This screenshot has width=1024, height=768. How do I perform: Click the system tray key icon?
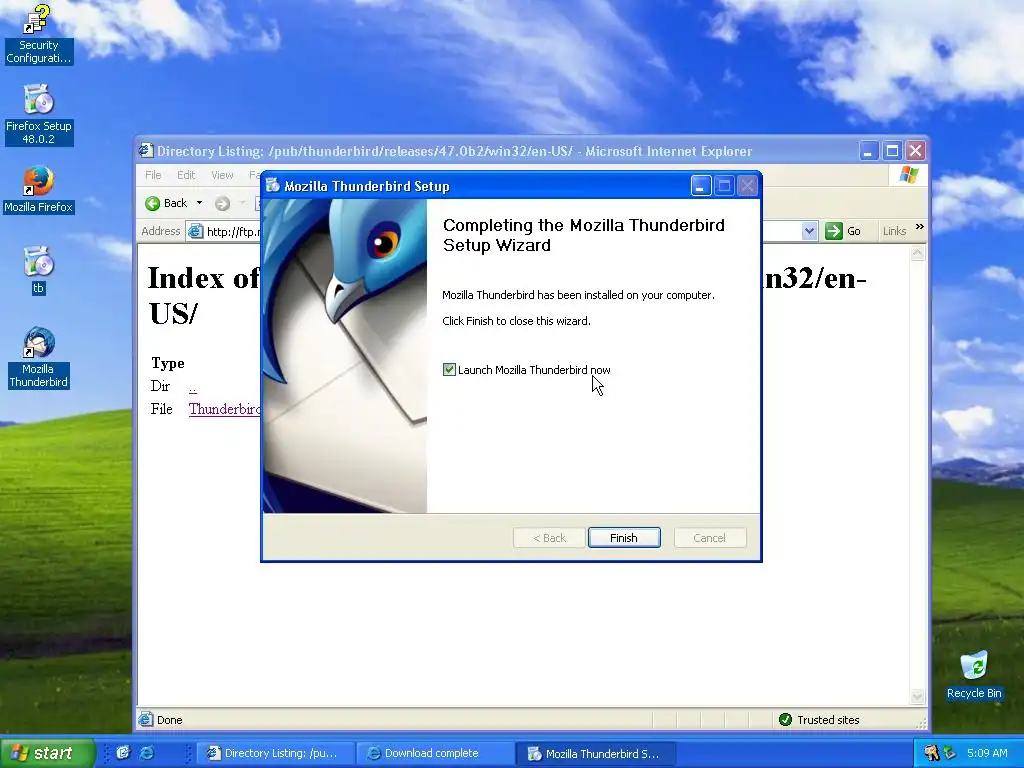tap(932, 753)
